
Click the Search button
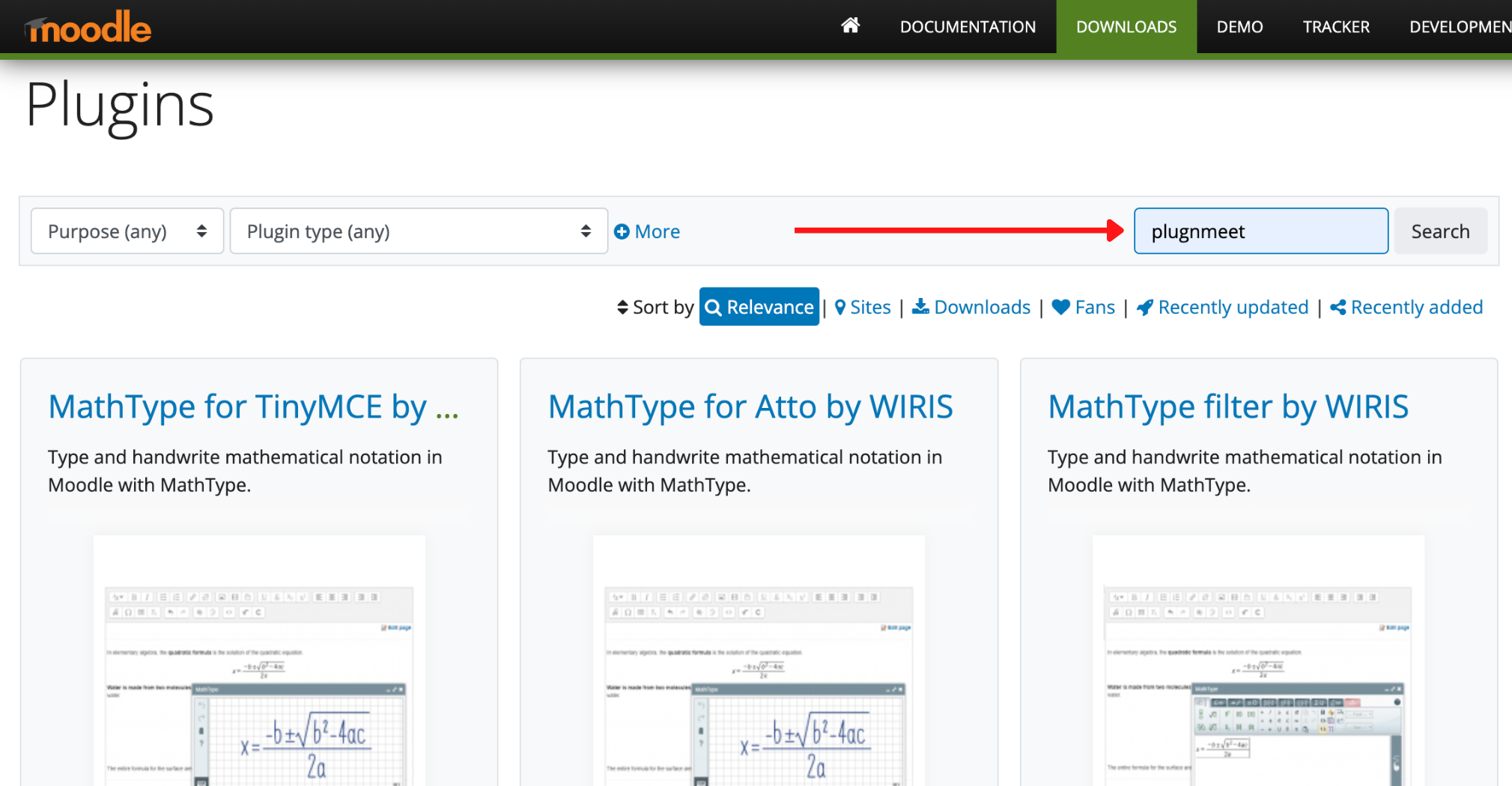click(1440, 231)
